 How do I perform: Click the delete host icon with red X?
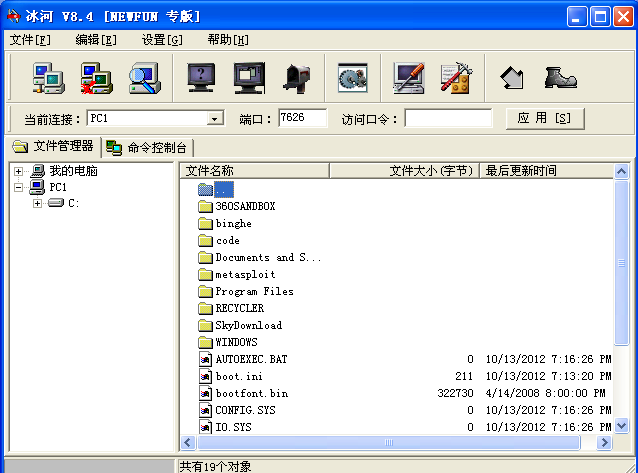(x=97, y=78)
